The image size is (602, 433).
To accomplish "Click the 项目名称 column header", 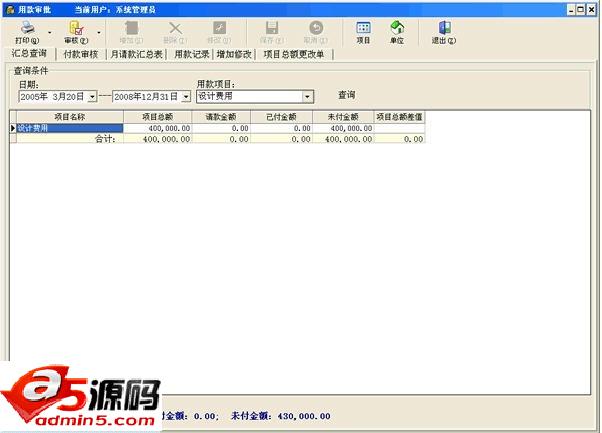I will pos(70,117).
